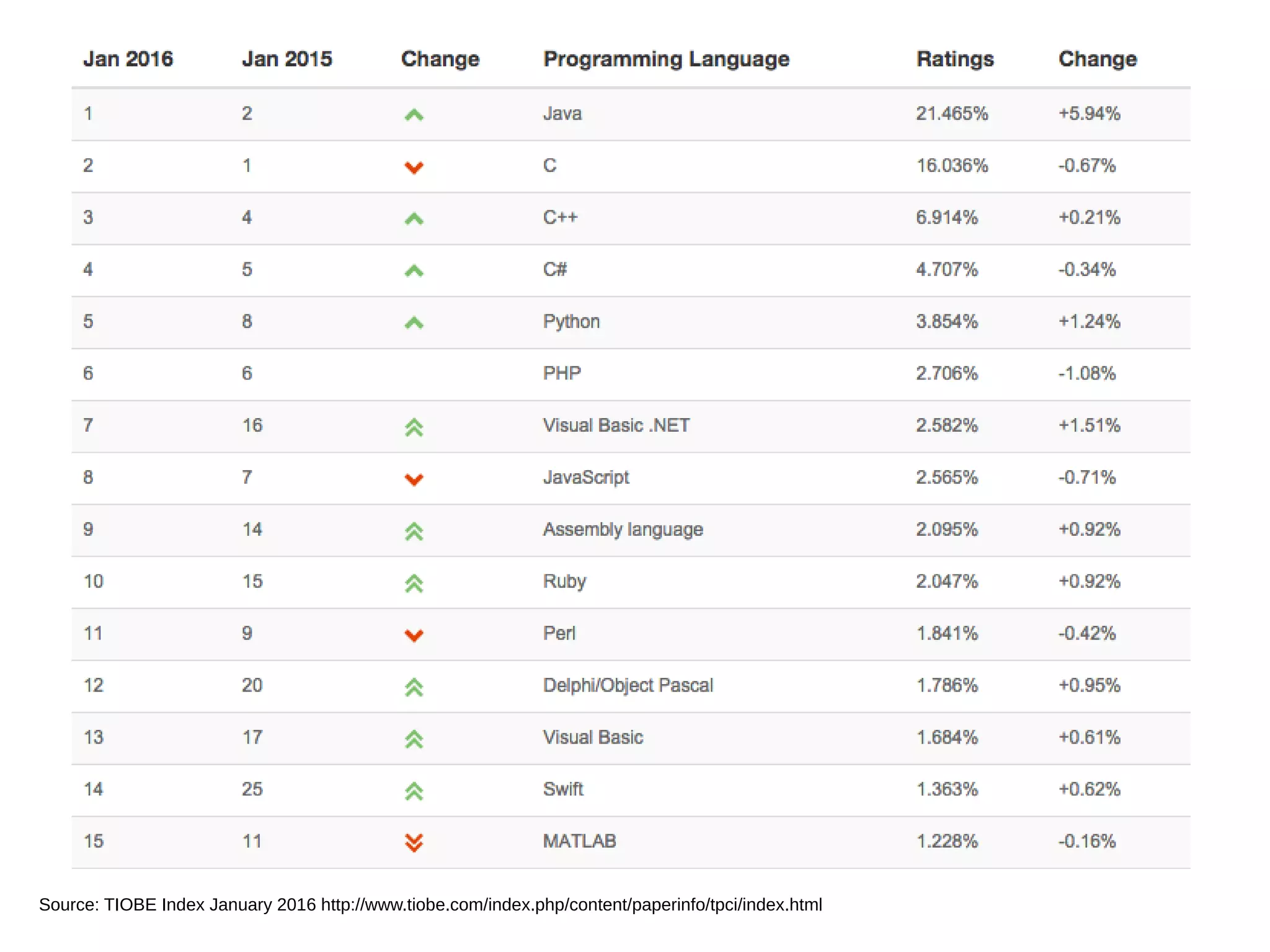Click the green up arrow beside Python
The height and width of the screenshot is (952, 1270).
[414, 323]
